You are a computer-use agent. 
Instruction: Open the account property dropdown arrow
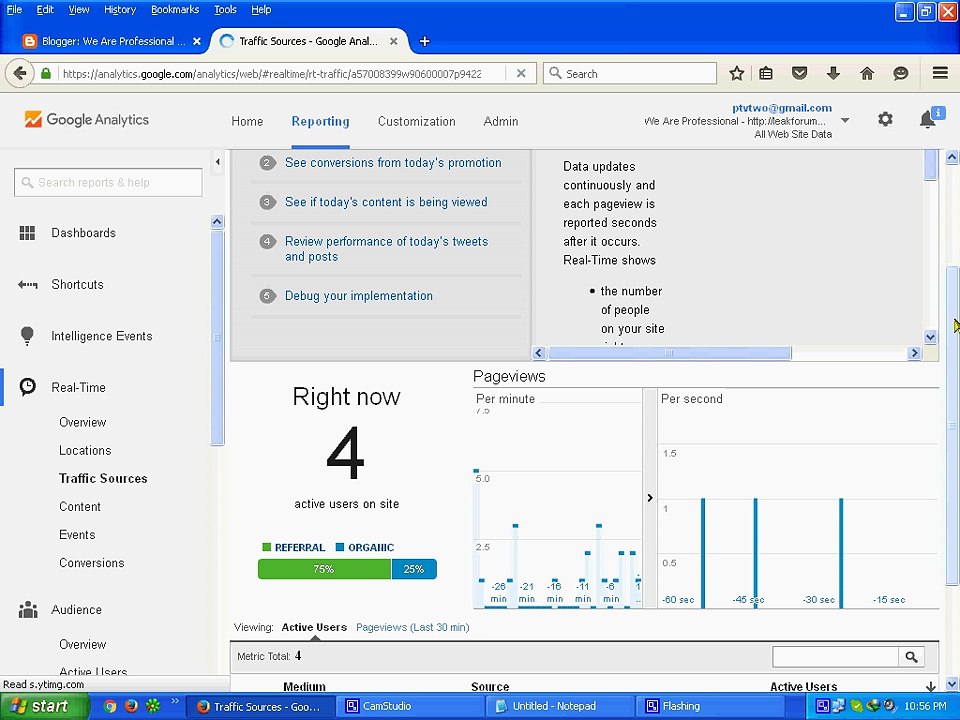coord(845,120)
